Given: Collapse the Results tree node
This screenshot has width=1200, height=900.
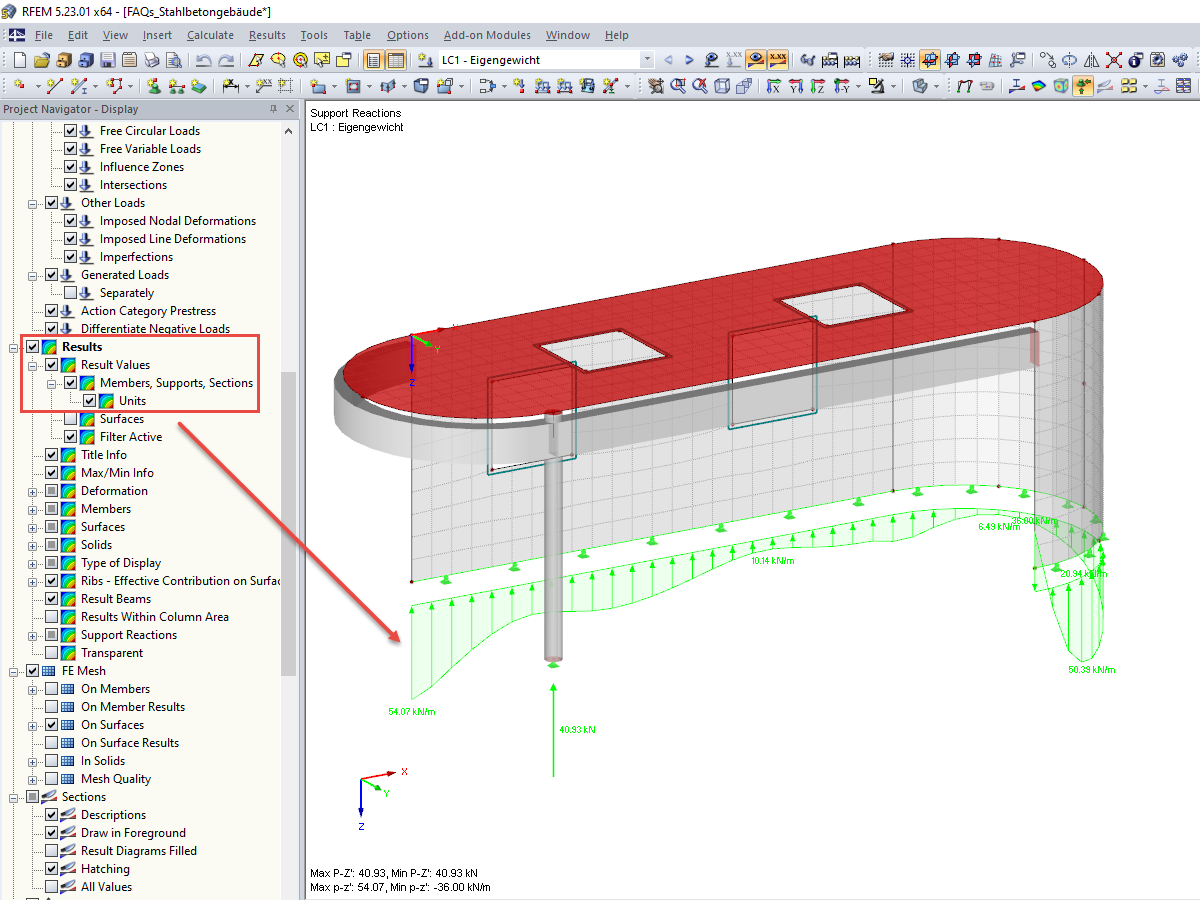Looking at the screenshot, I should pos(14,347).
